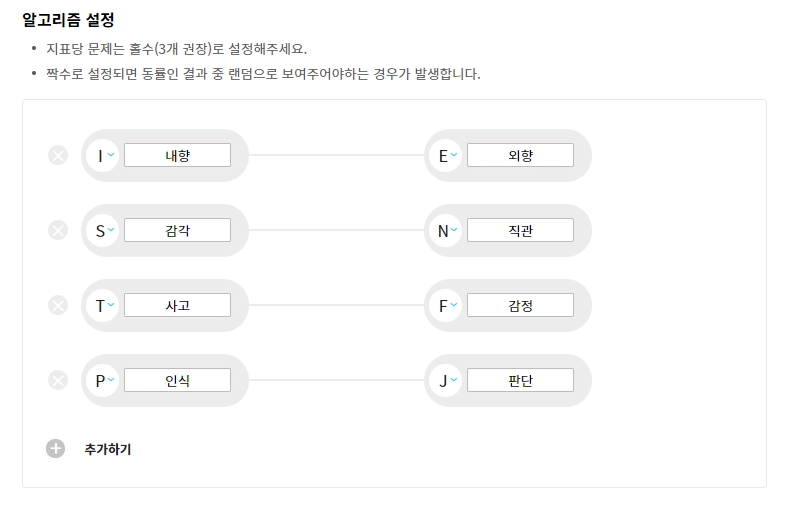Expand the J letter dropdown
Screen dimensions: 789x507
446,380
